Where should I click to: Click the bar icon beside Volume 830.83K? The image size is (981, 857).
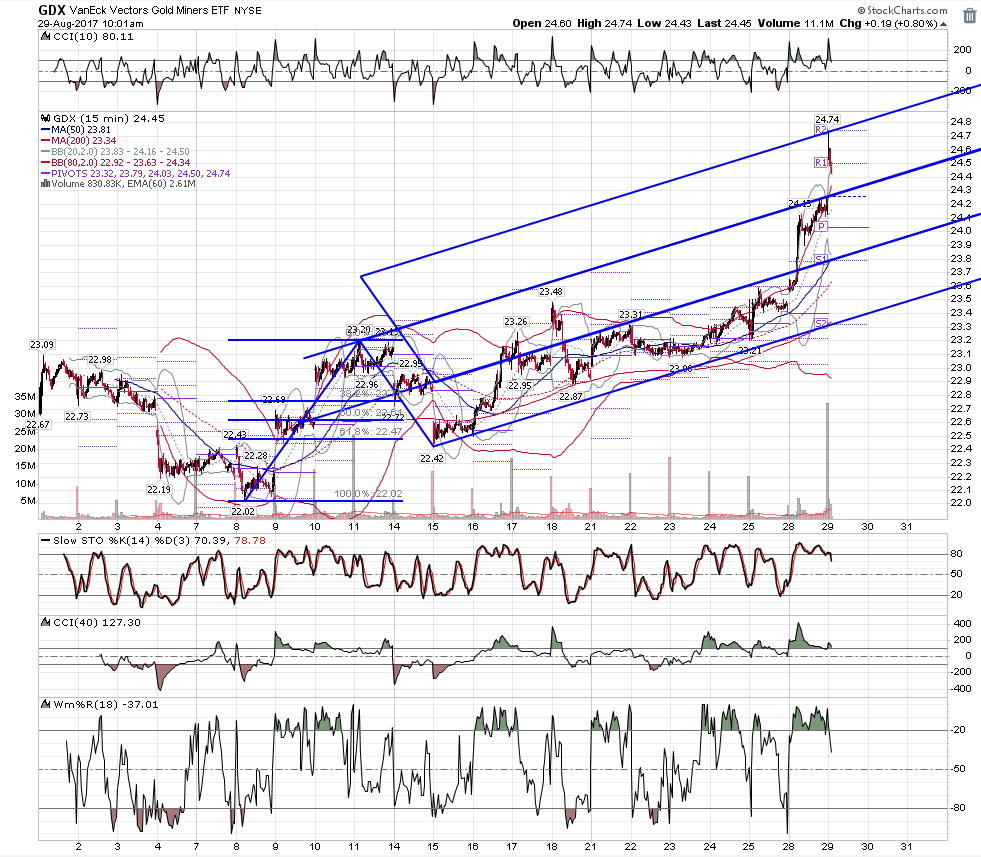tap(45, 184)
